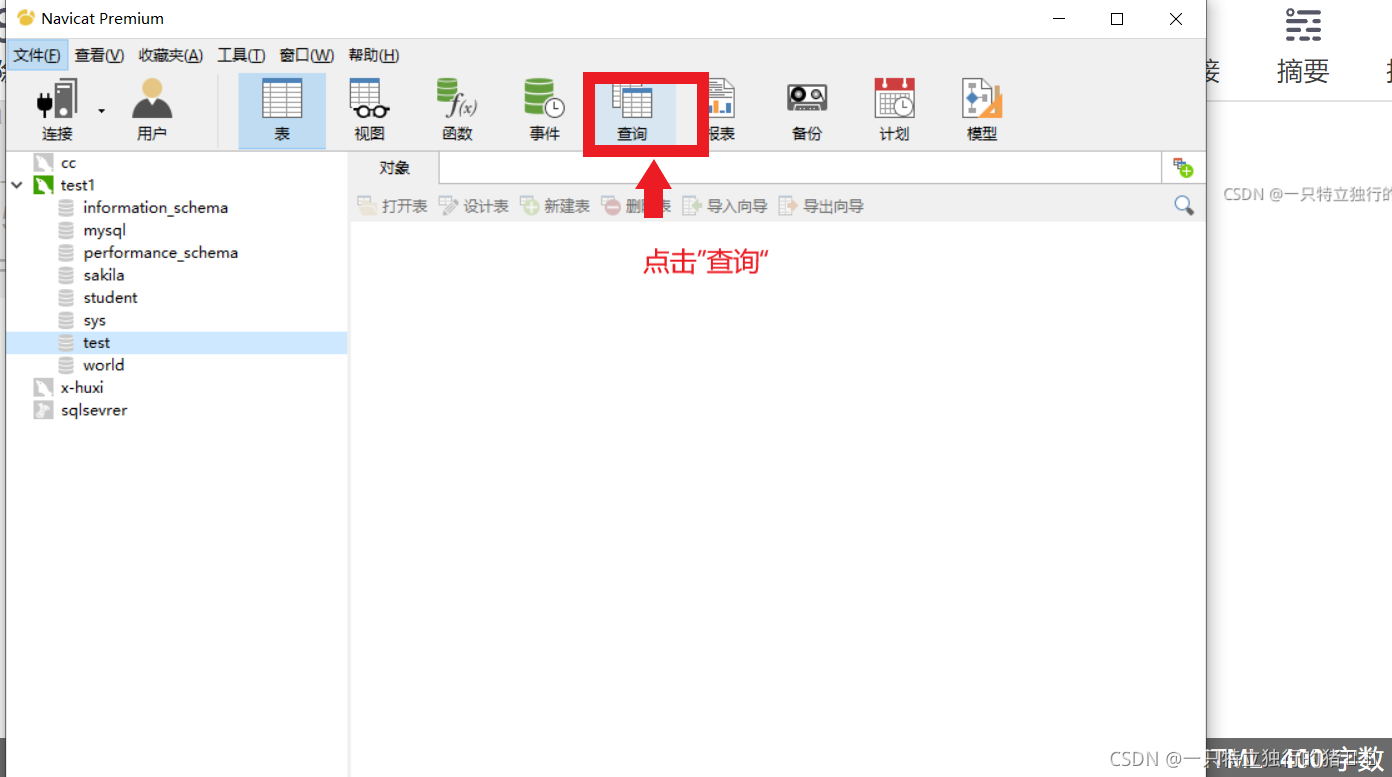This screenshot has width=1392, height=777.
Task: Open the Connection dropdown arrow
Action: click(x=101, y=110)
